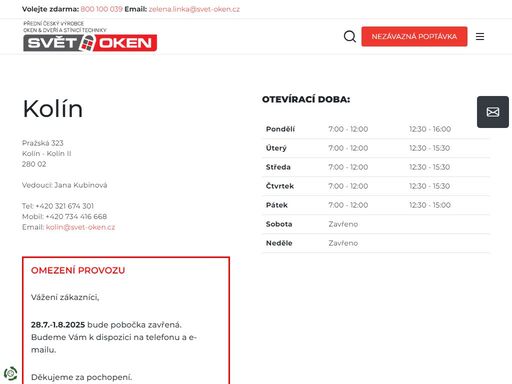
Task: Select the Vážení zákazníci greeting
Action: [x=65, y=297]
